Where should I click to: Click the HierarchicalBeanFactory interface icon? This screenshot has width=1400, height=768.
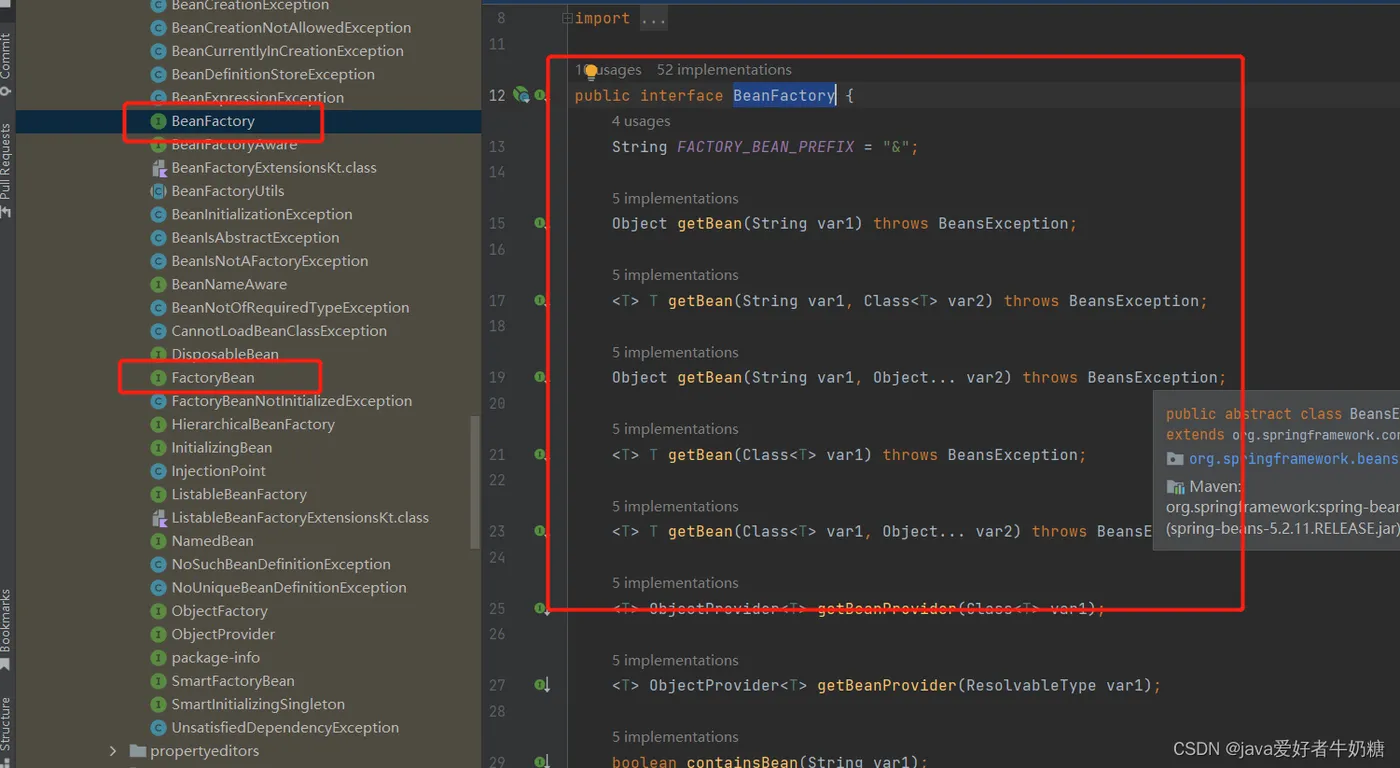coord(158,424)
